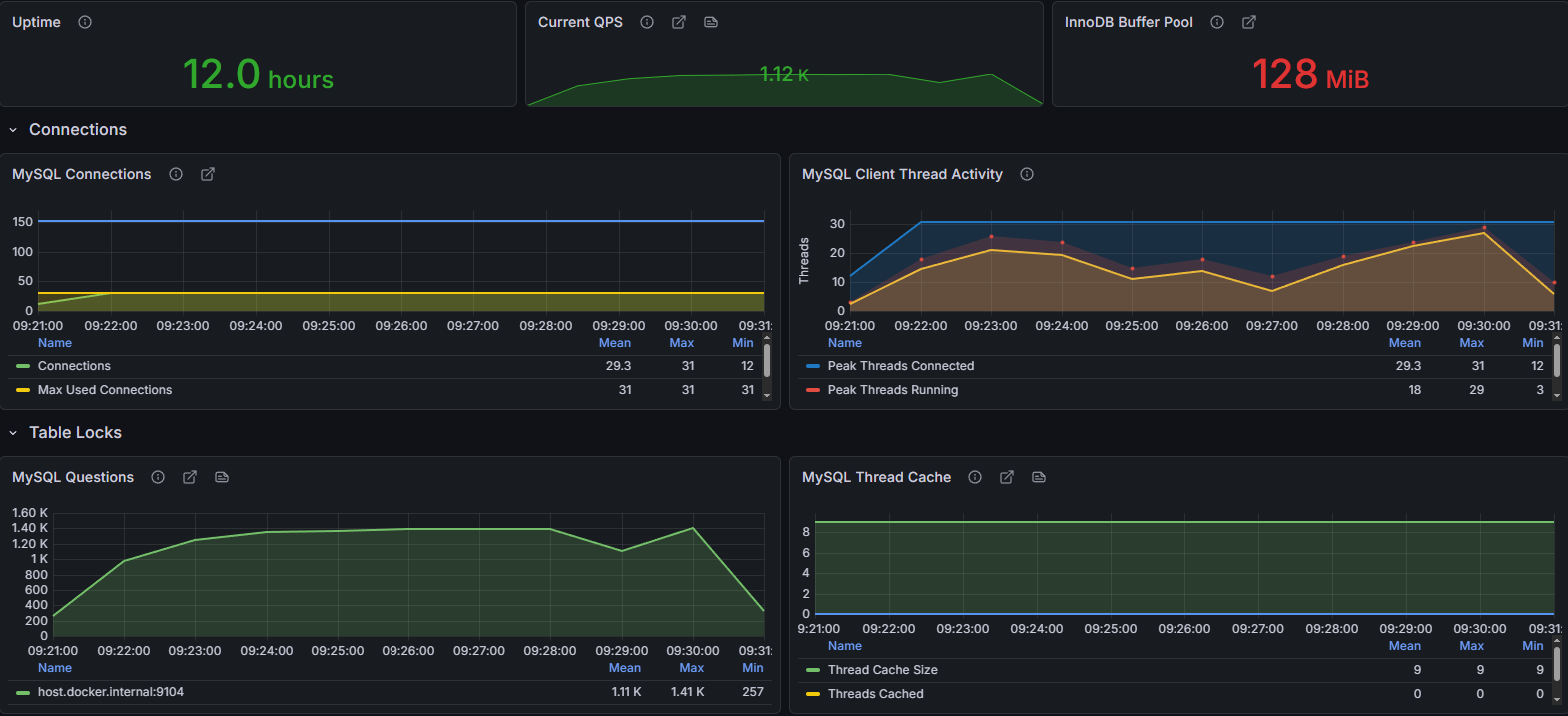Open the Uptime panel info icon

(85, 22)
